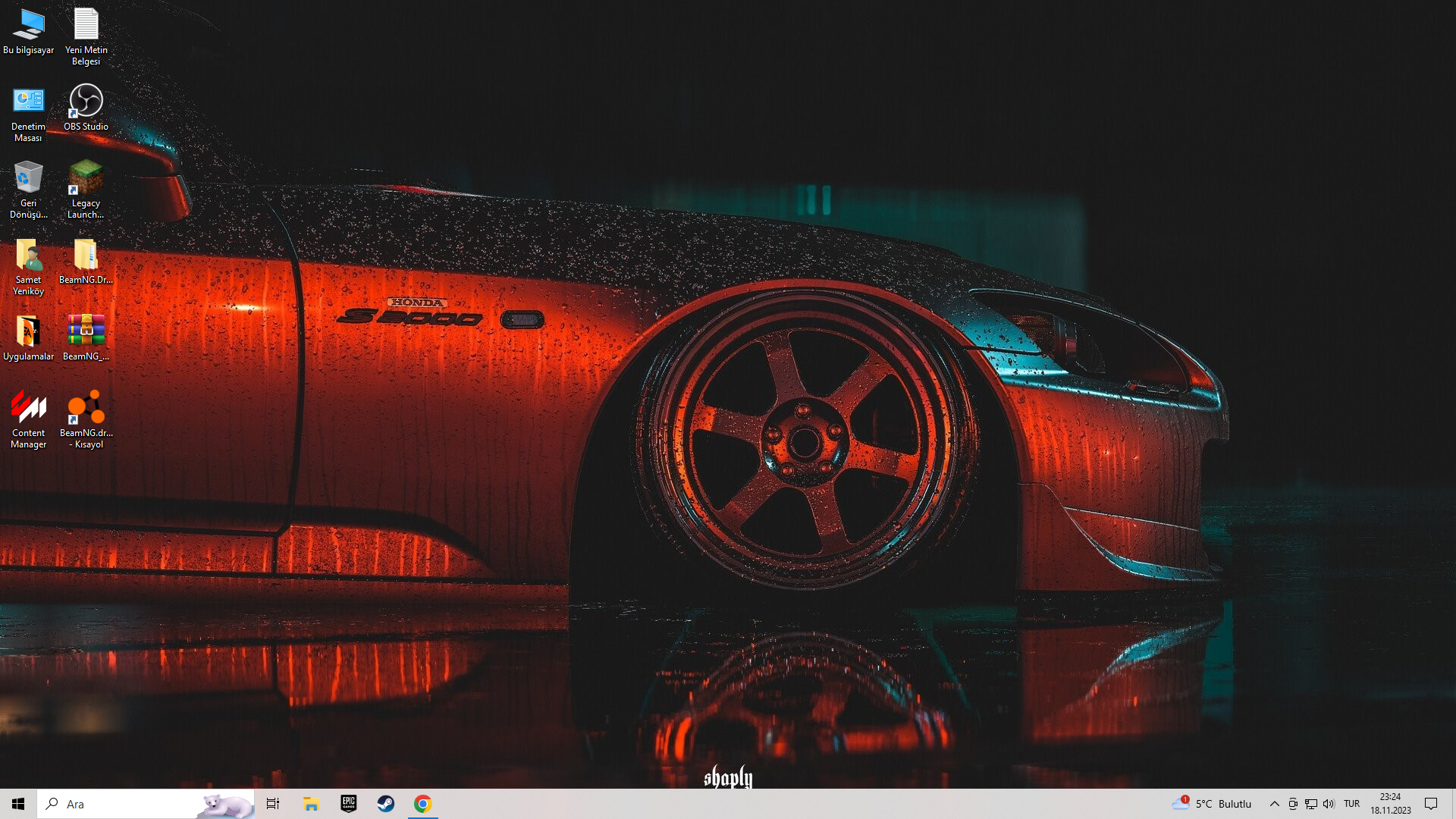Open Epic Games Launcher from the taskbar
The height and width of the screenshot is (819, 1456).
348,804
